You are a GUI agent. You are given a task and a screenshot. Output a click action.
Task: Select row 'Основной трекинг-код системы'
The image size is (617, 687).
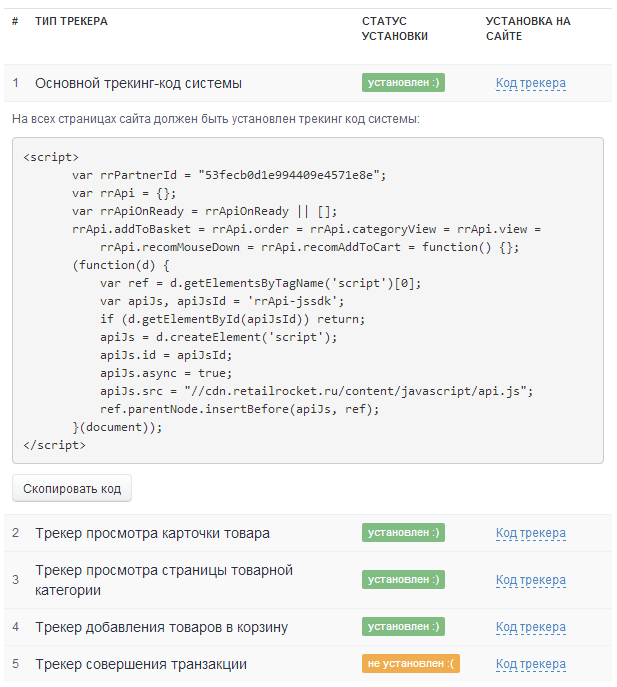pos(308,83)
